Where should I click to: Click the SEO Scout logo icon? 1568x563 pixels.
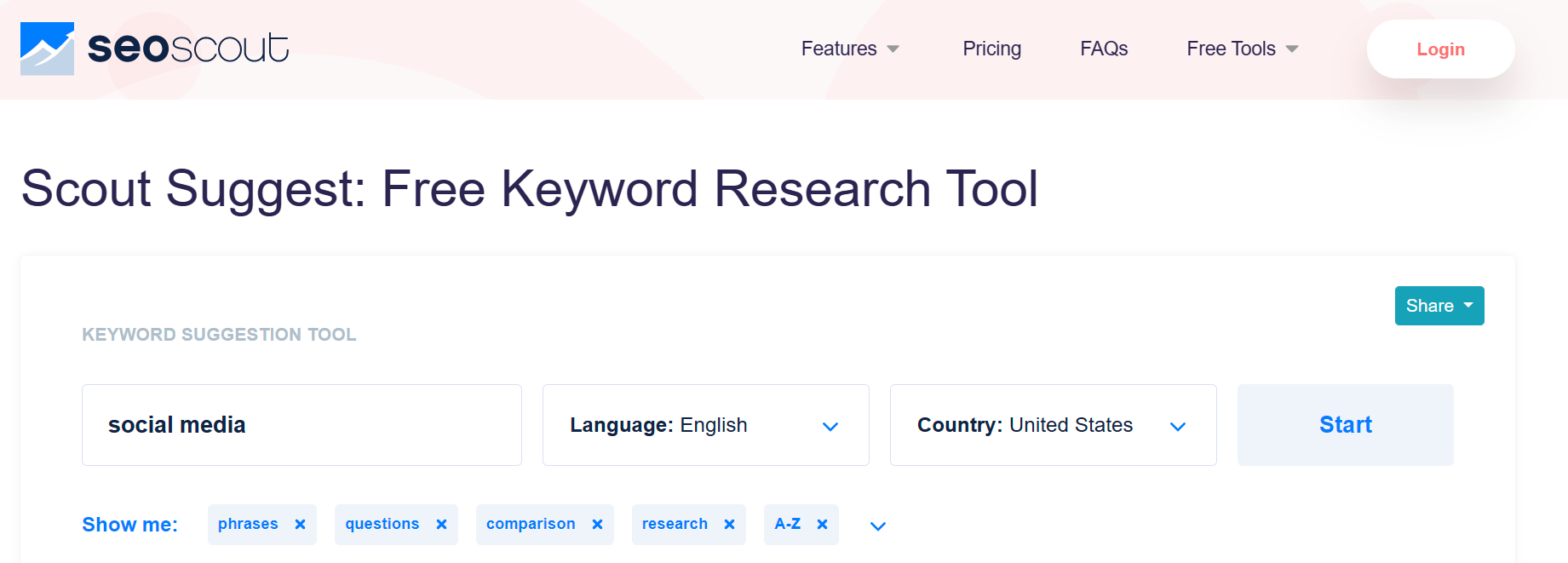[x=47, y=49]
